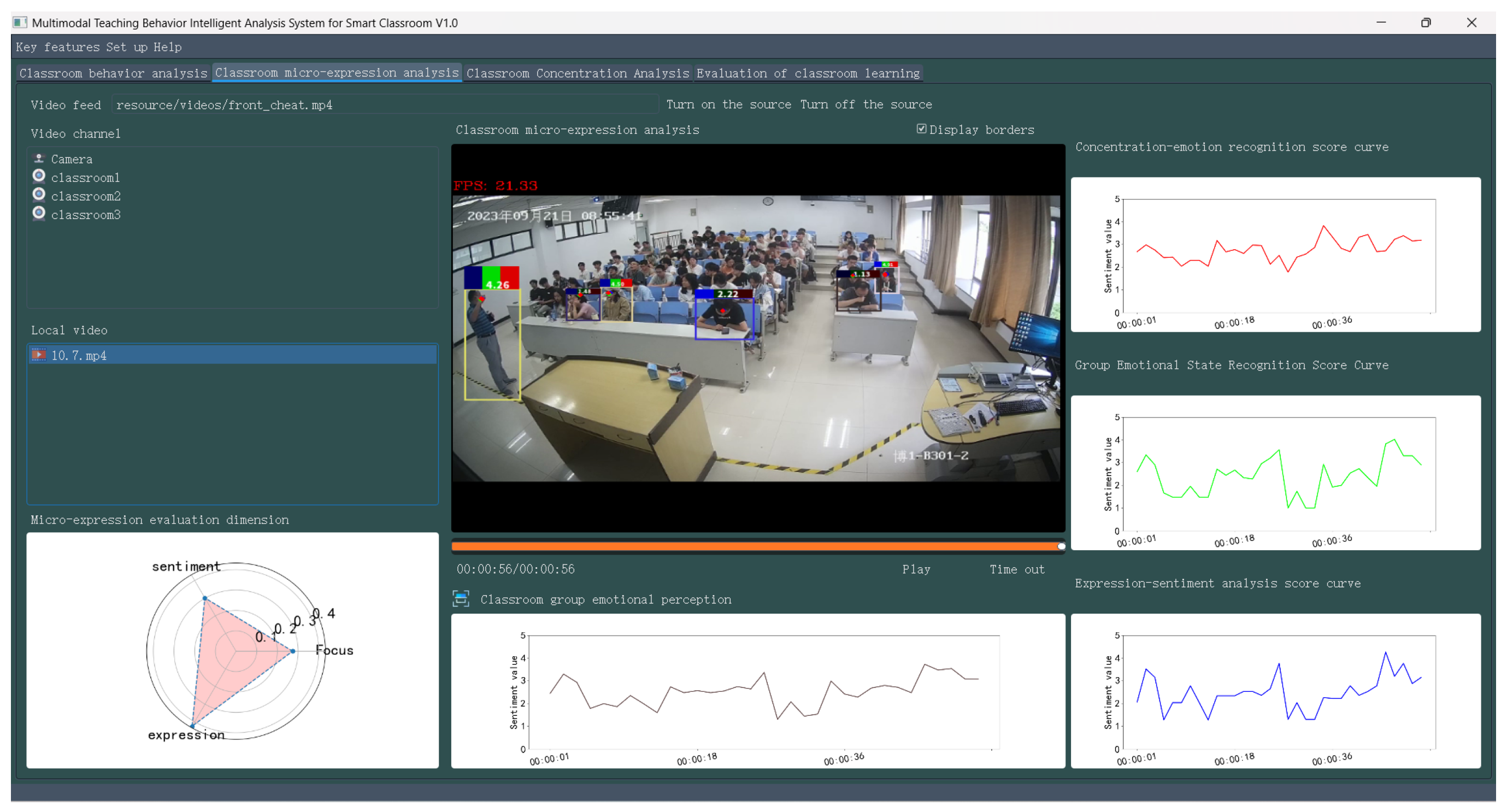Restore down the application window
Image resolution: width=1507 pixels, height=812 pixels.
[1426, 22]
